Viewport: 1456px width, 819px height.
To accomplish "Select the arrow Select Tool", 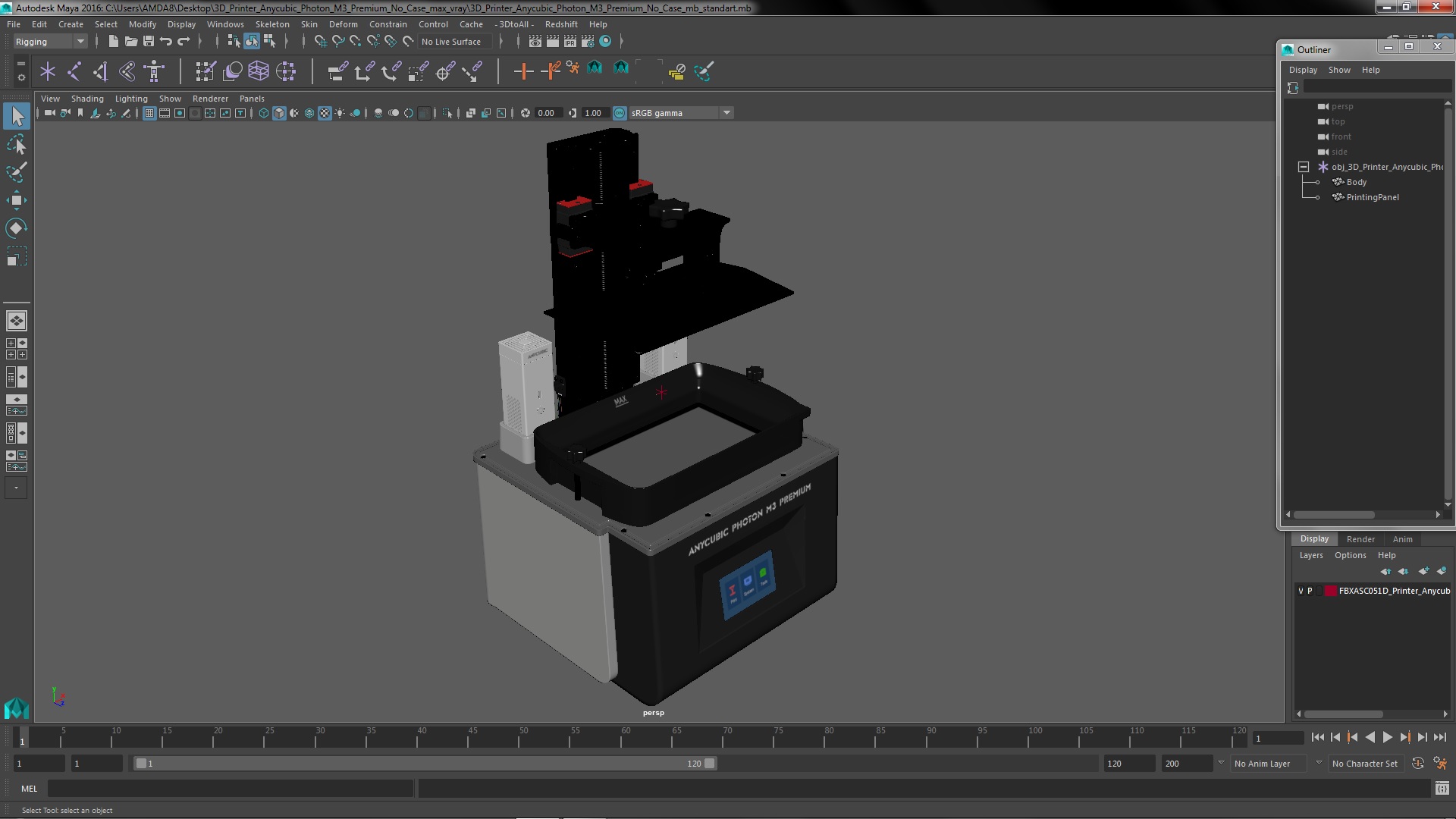I will pos(17,116).
